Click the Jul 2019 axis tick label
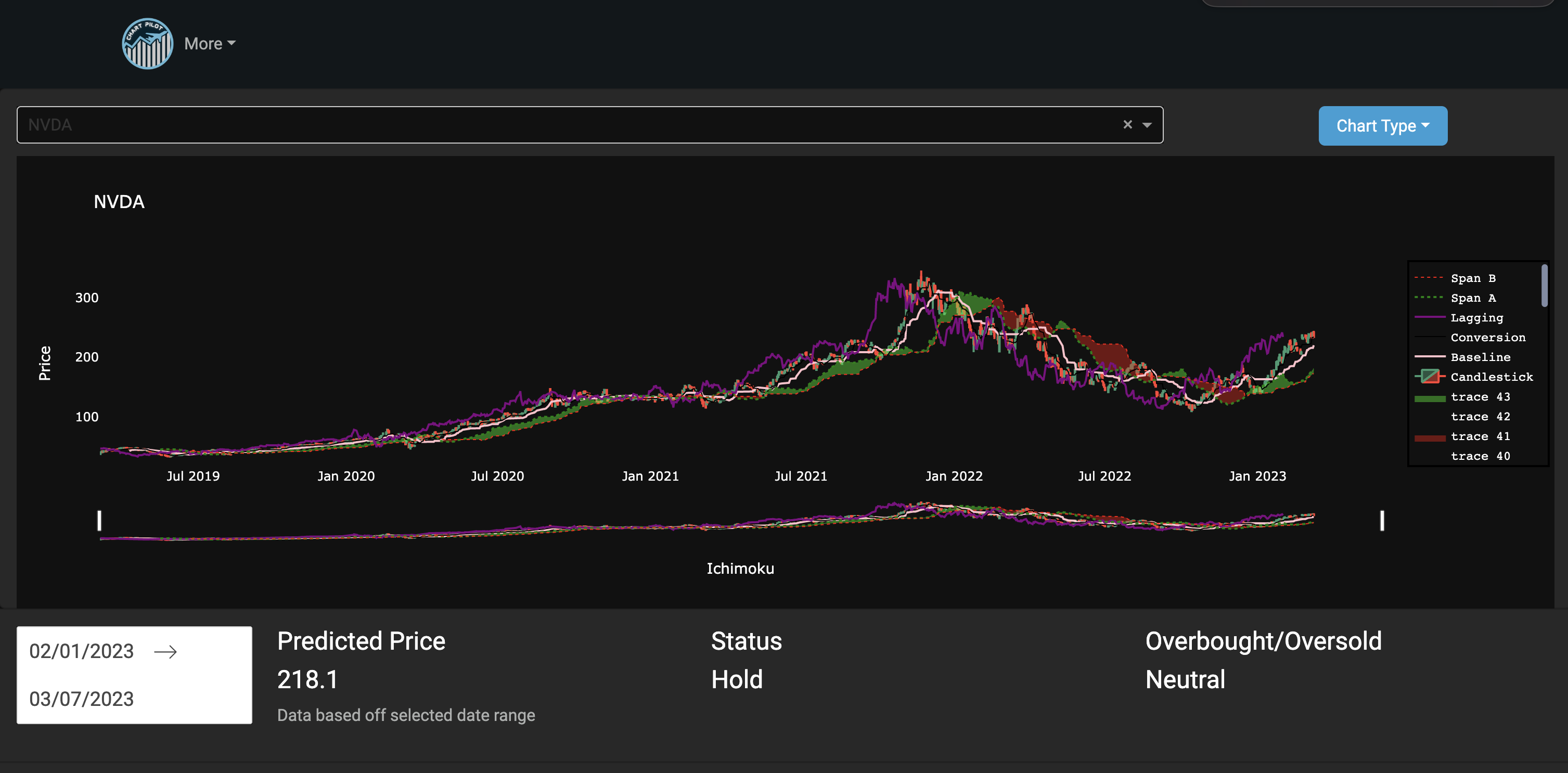 pyautogui.click(x=193, y=476)
